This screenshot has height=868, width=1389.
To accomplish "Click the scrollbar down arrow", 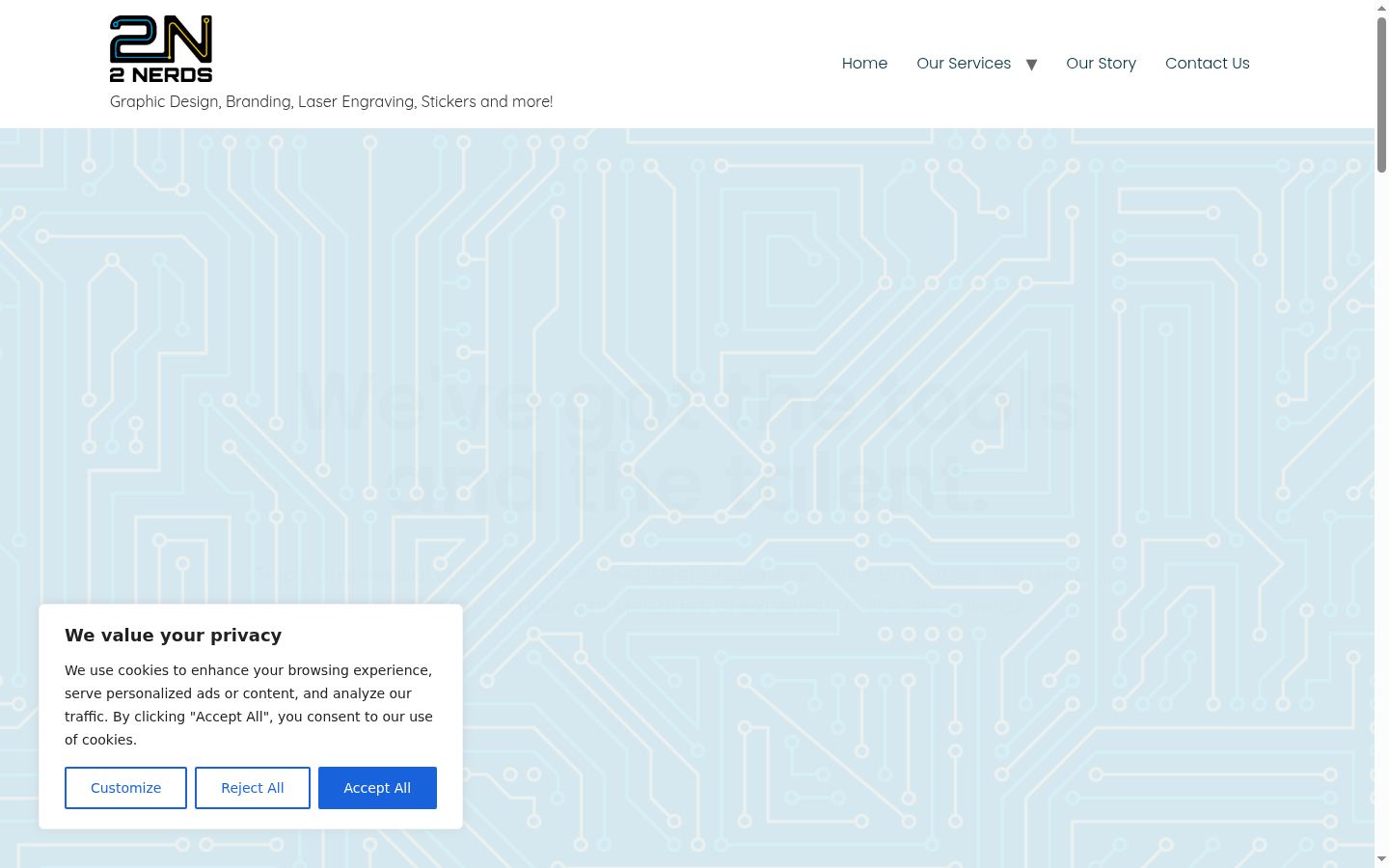I will pos(1381,859).
